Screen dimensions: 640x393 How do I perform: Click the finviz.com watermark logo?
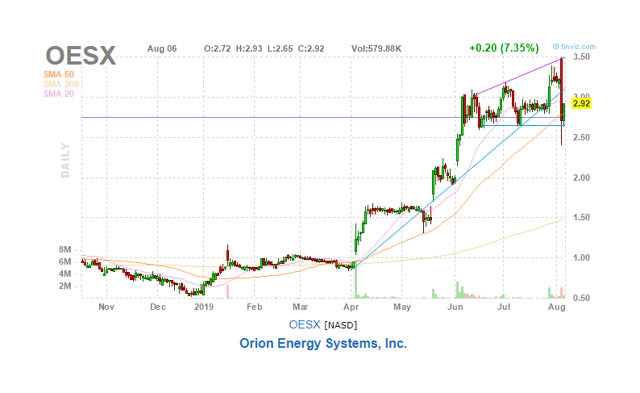574,47
